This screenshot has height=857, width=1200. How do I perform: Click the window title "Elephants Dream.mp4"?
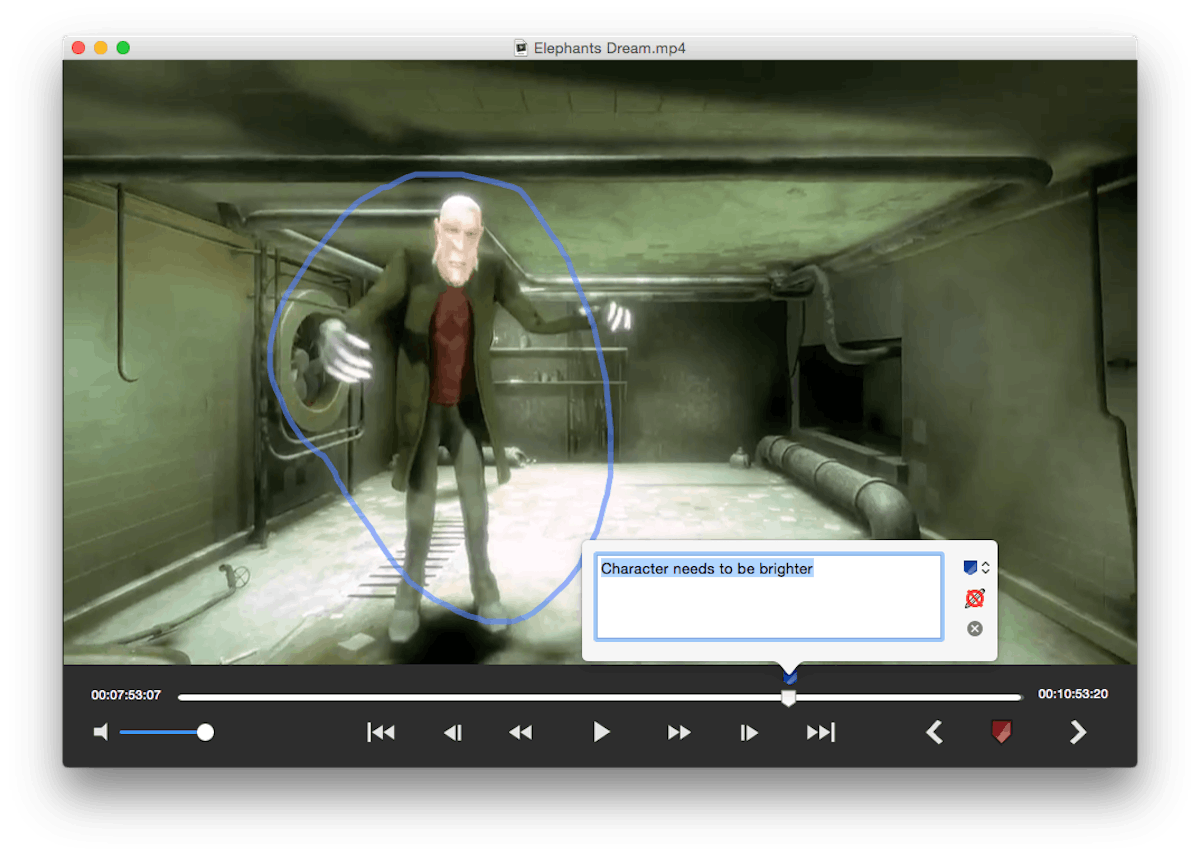[x=610, y=48]
